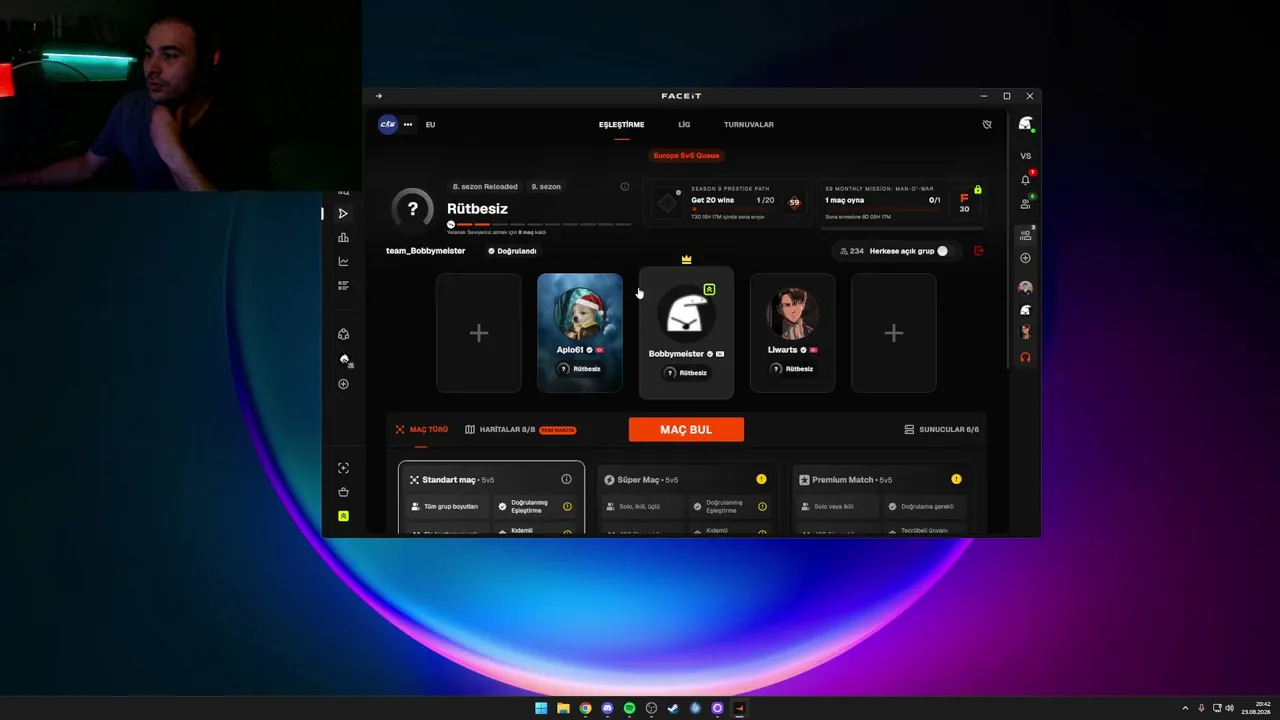Open the Season 9 Prestige Path card
Viewport: 1280px width, 720px height.
tap(729, 202)
